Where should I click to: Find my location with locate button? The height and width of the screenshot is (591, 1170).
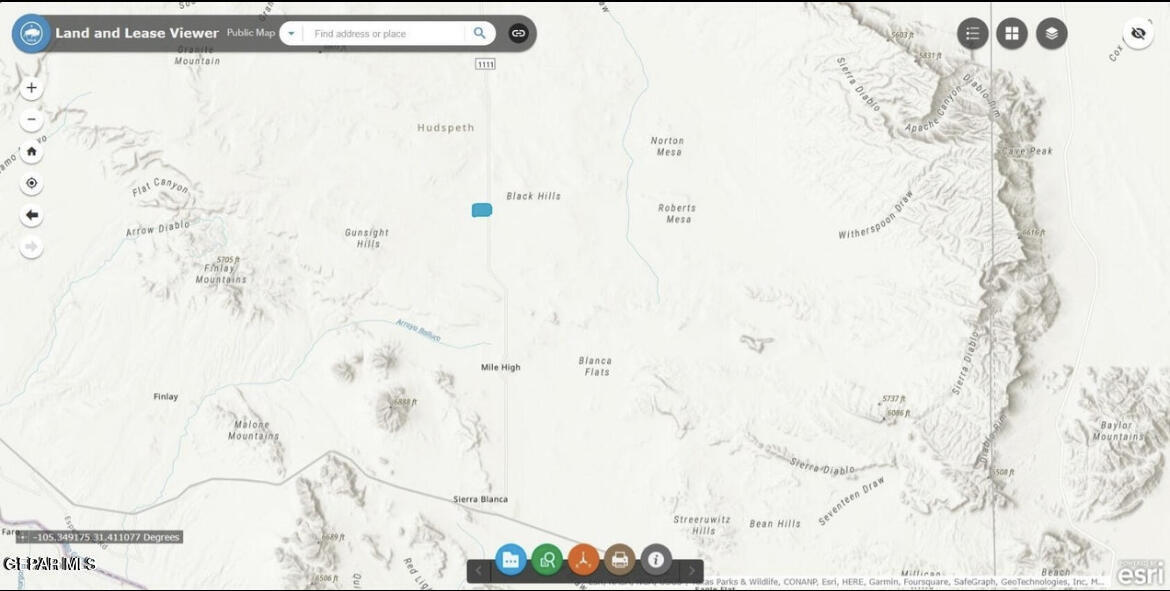tap(32, 184)
